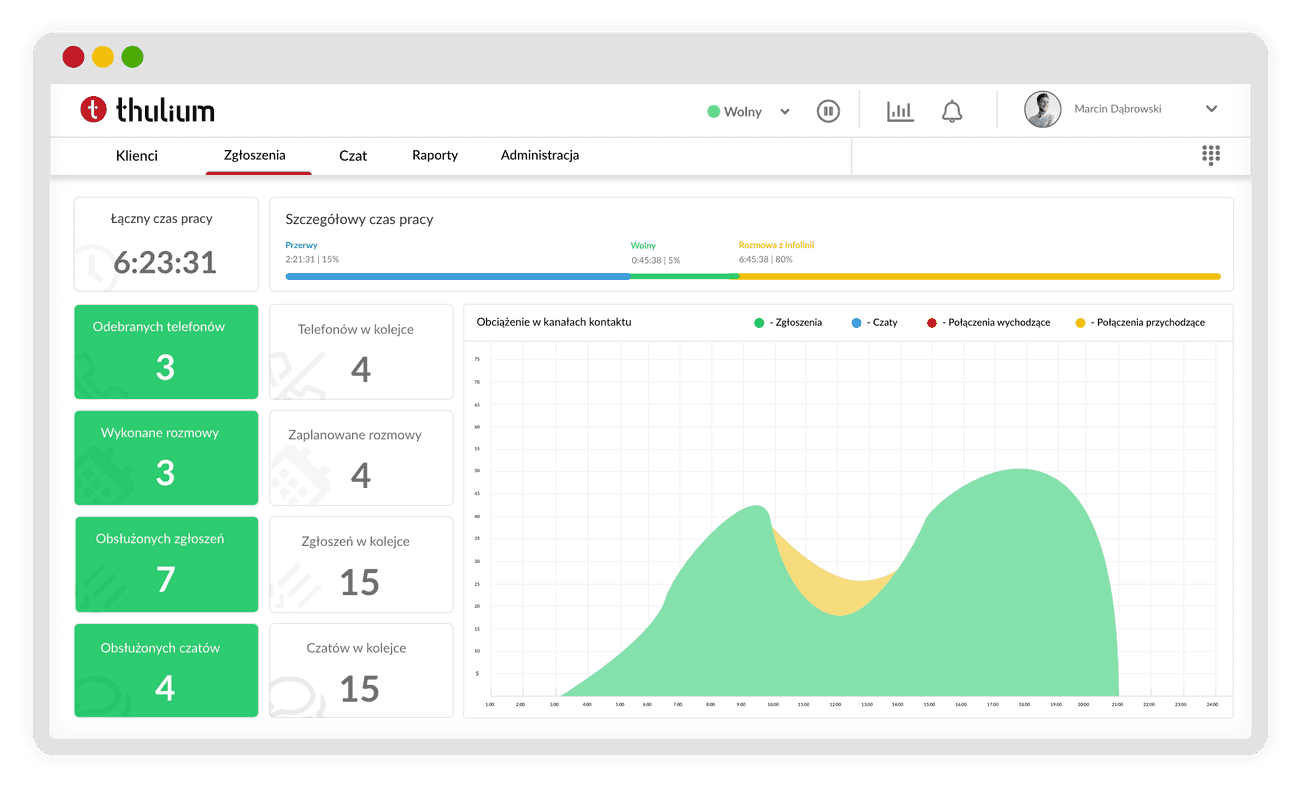Screen dimensions: 1300x788
Task: Click the green Wolny status dot
Action: [713, 112]
